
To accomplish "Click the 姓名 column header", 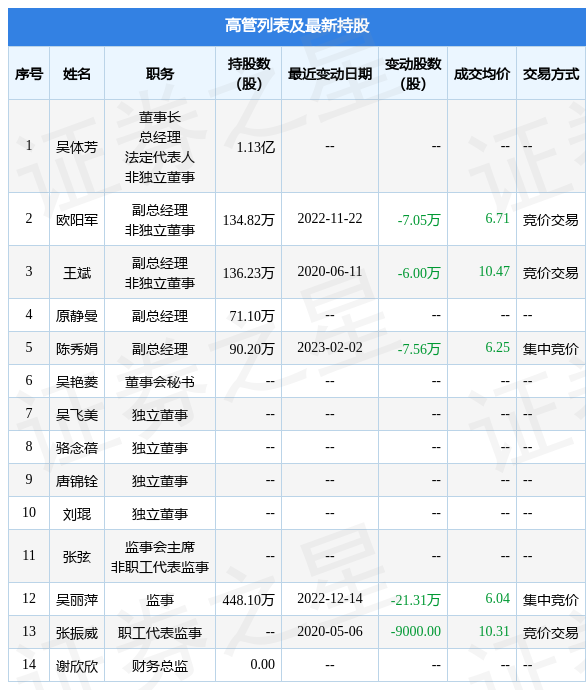I will [77, 73].
